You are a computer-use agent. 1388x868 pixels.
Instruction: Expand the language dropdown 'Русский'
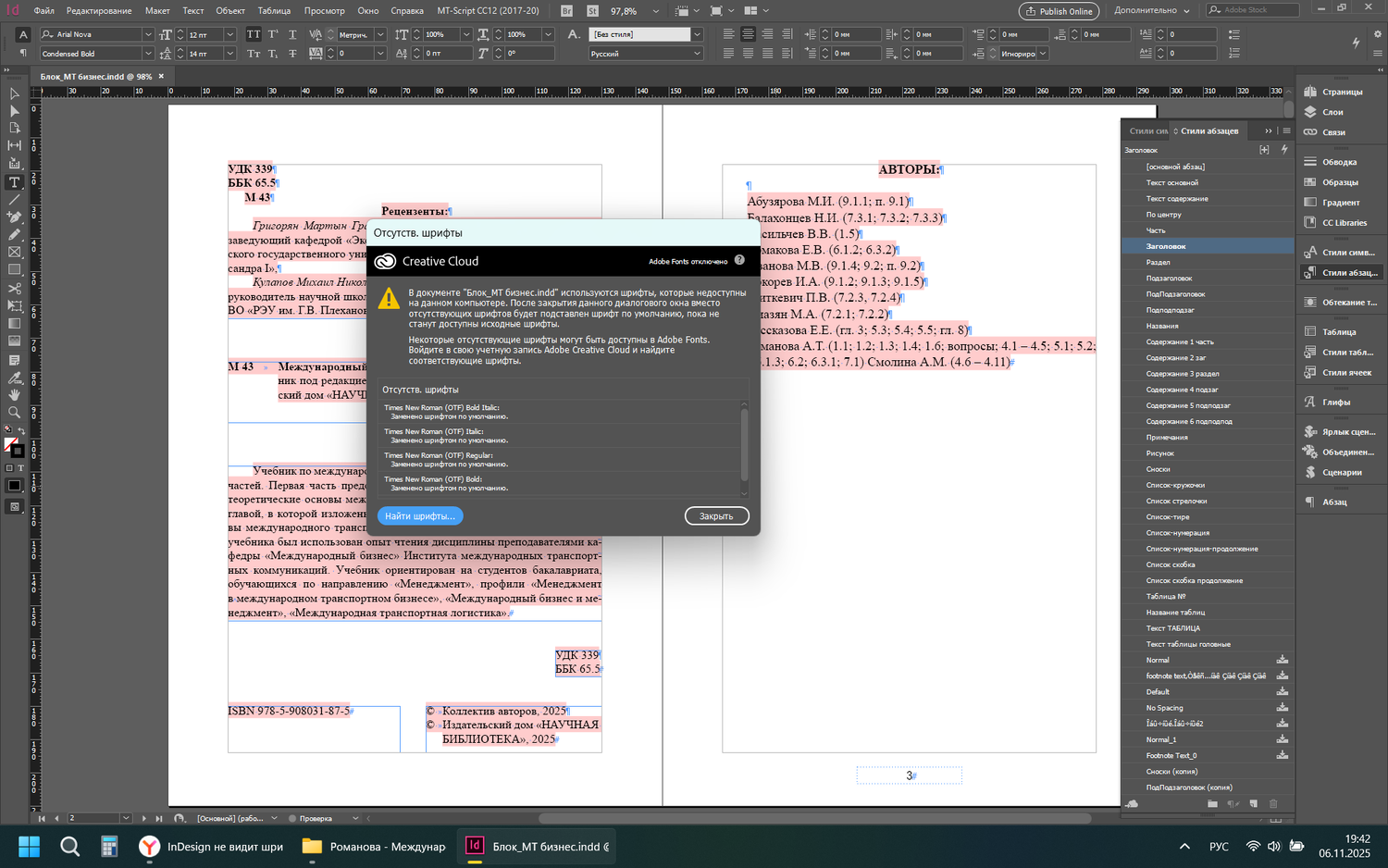(697, 54)
